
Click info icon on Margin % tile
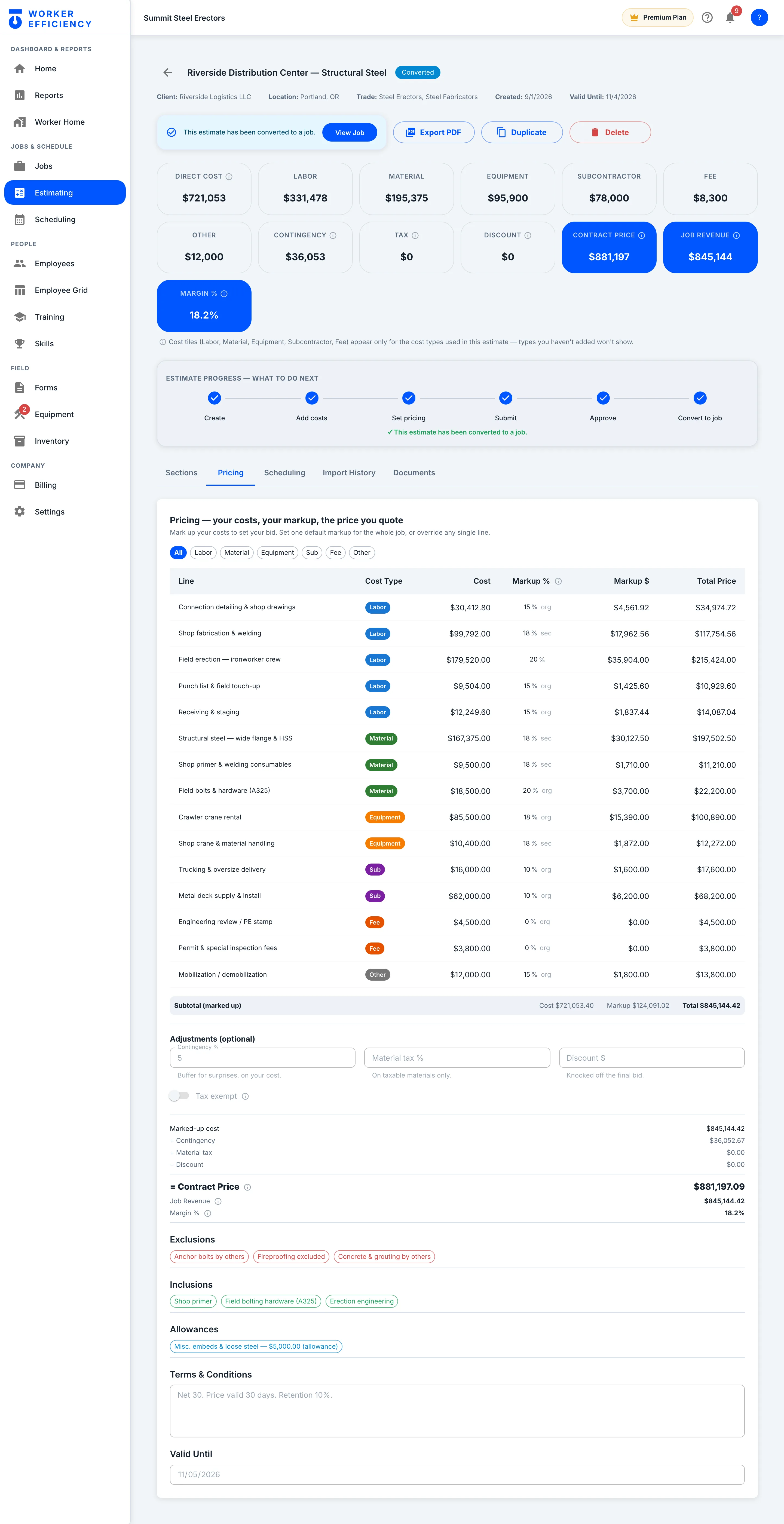tap(224, 293)
